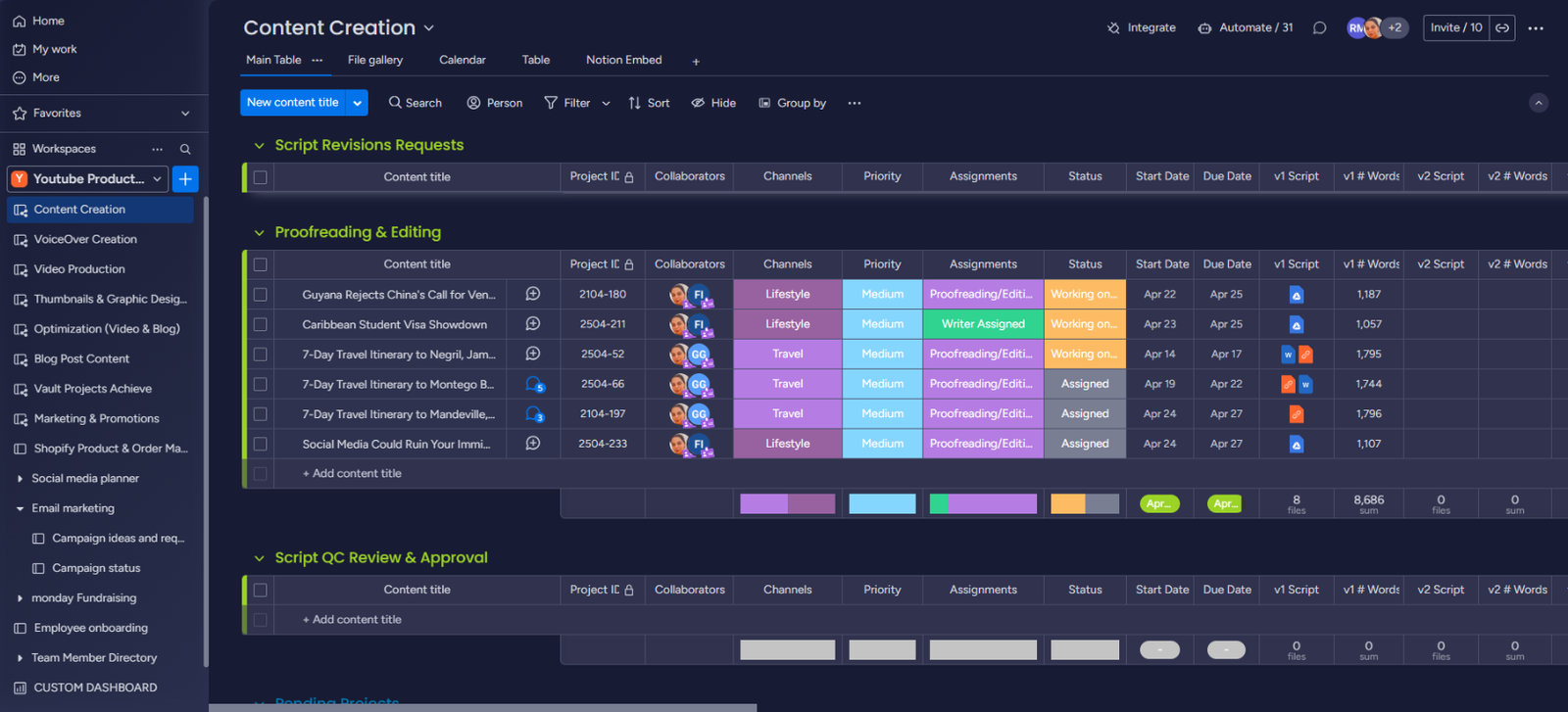Check the box for Caribbean Student Visa Showdown
Screen dimensions: 1568x712
coord(260,324)
